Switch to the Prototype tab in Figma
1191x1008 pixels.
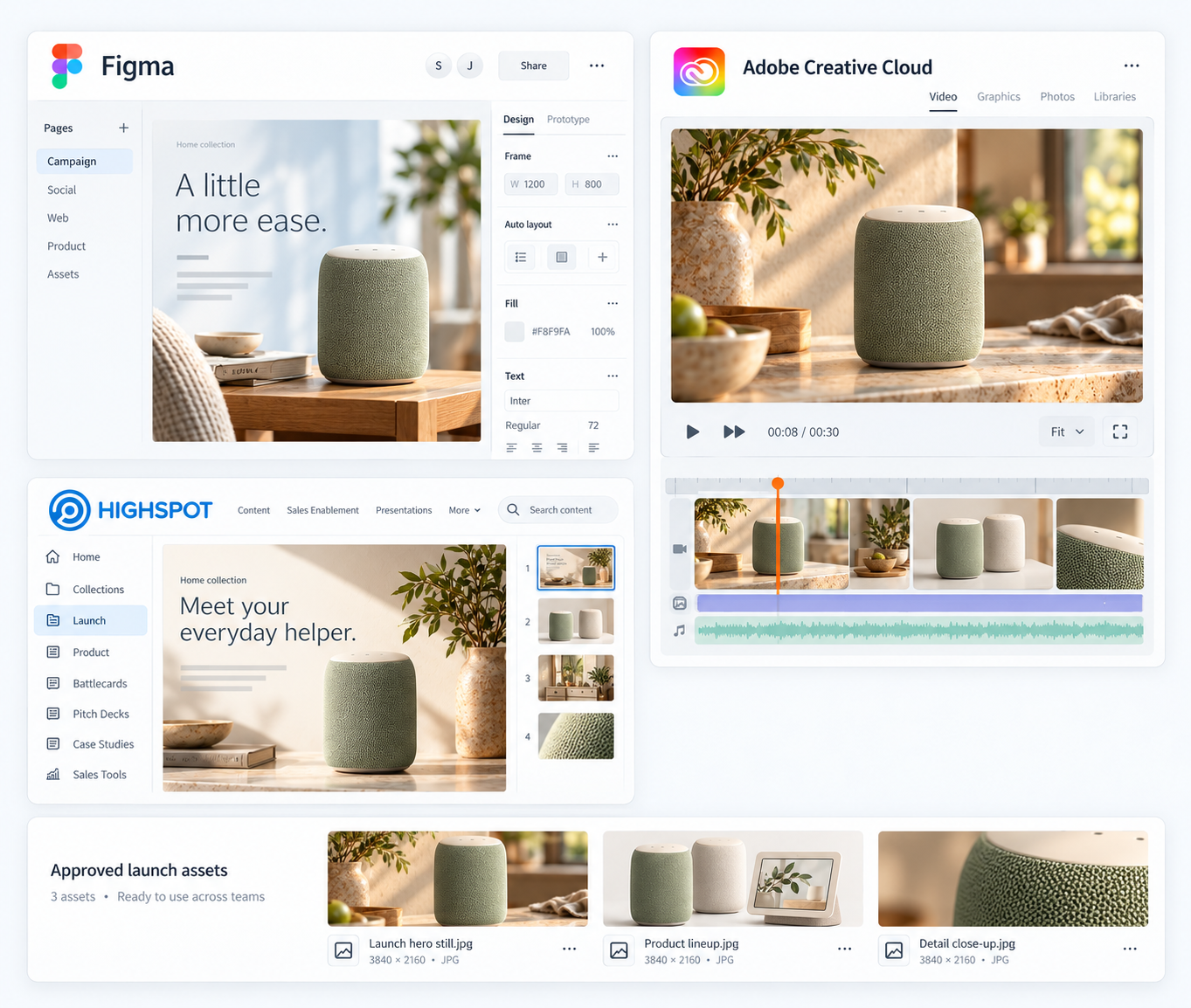[x=568, y=120]
